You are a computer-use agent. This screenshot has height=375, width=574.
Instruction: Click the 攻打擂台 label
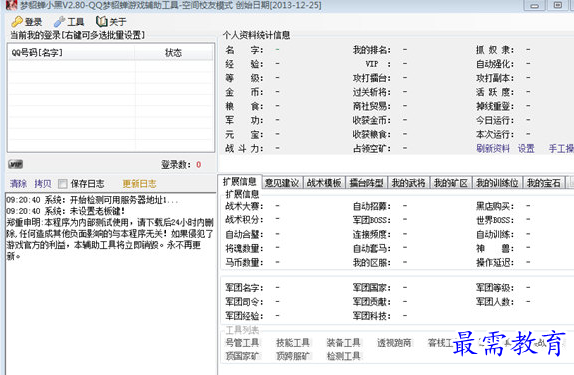point(372,78)
